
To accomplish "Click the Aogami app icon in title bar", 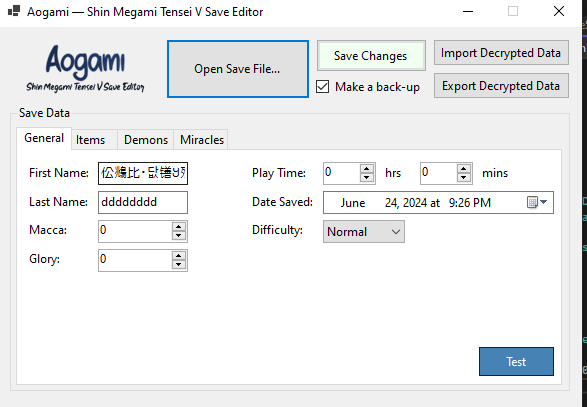I will 14,11.
